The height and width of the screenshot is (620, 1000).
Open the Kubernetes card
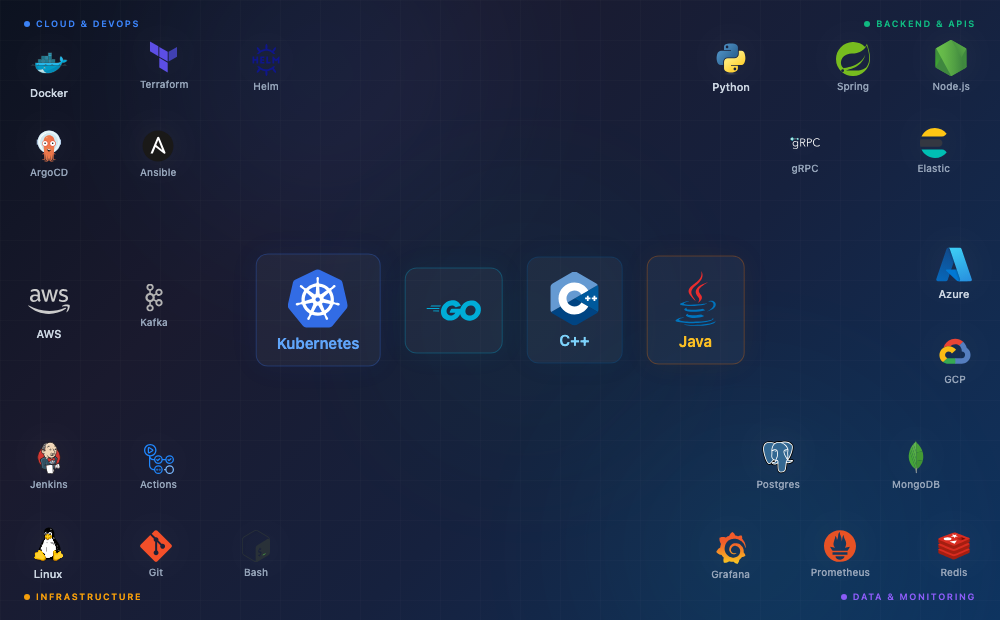pos(318,310)
